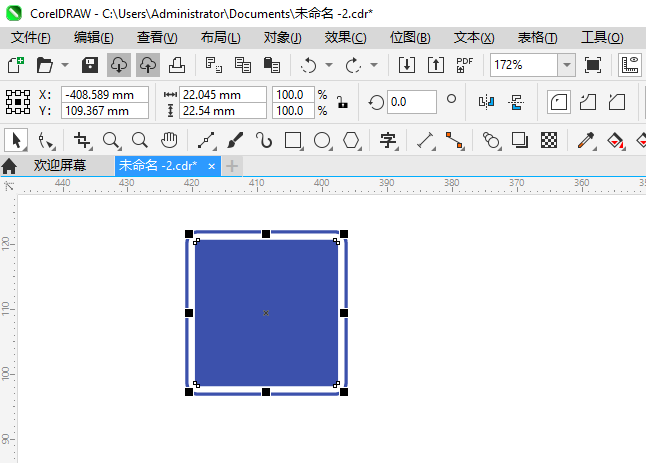Viewport: 646px width, 463px height.
Task: Expand the Open folder dropdown arrow
Action: click(x=65, y=65)
